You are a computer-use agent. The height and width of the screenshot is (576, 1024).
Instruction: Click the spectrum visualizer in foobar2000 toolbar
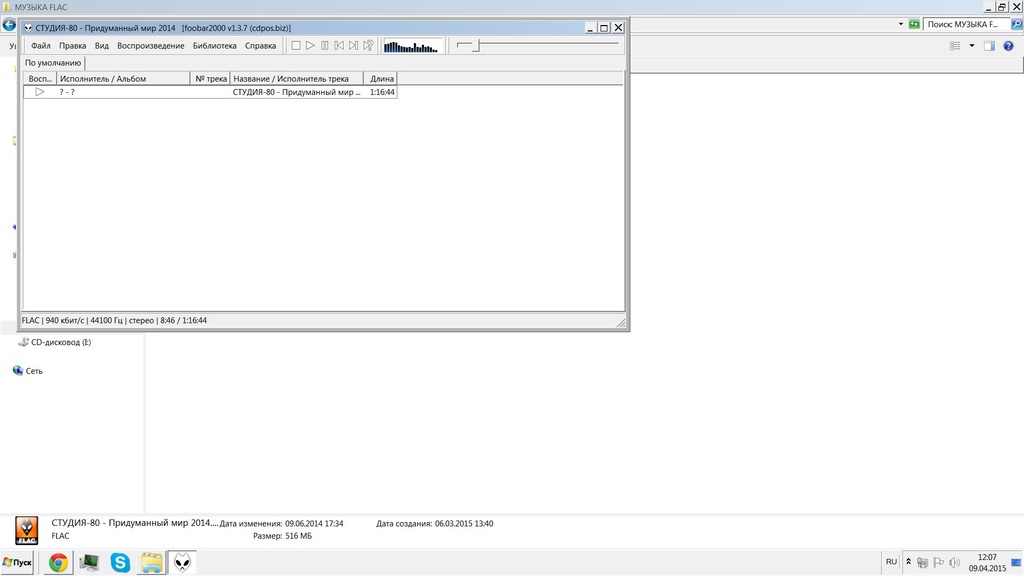click(411, 46)
